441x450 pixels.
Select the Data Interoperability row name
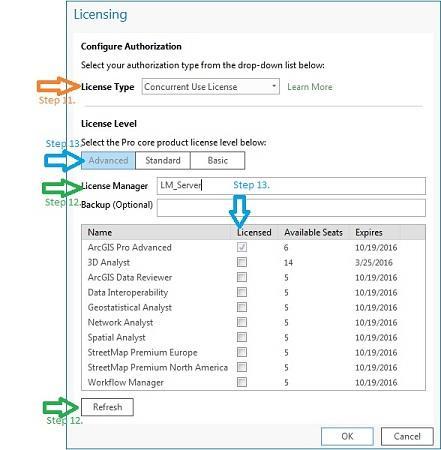(128, 292)
